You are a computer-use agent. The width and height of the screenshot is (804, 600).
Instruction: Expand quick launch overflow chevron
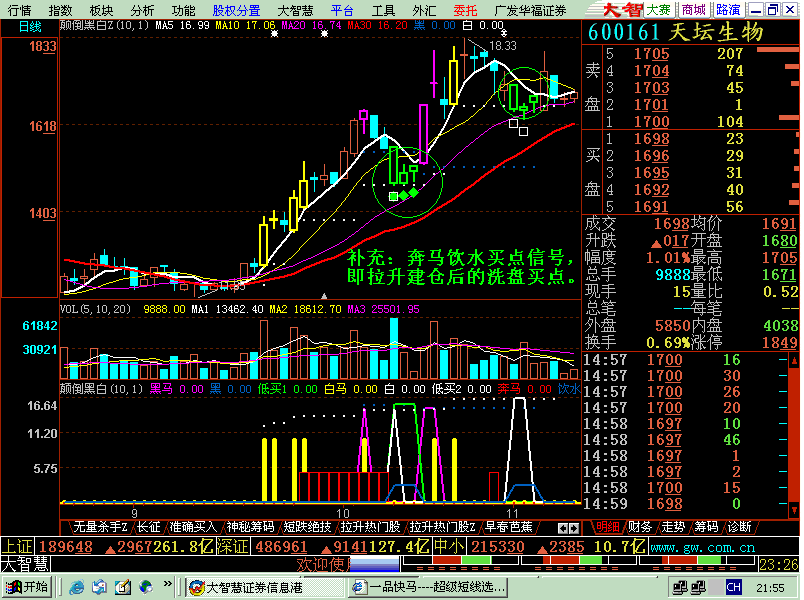pyautogui.click(x=167, y=584)
